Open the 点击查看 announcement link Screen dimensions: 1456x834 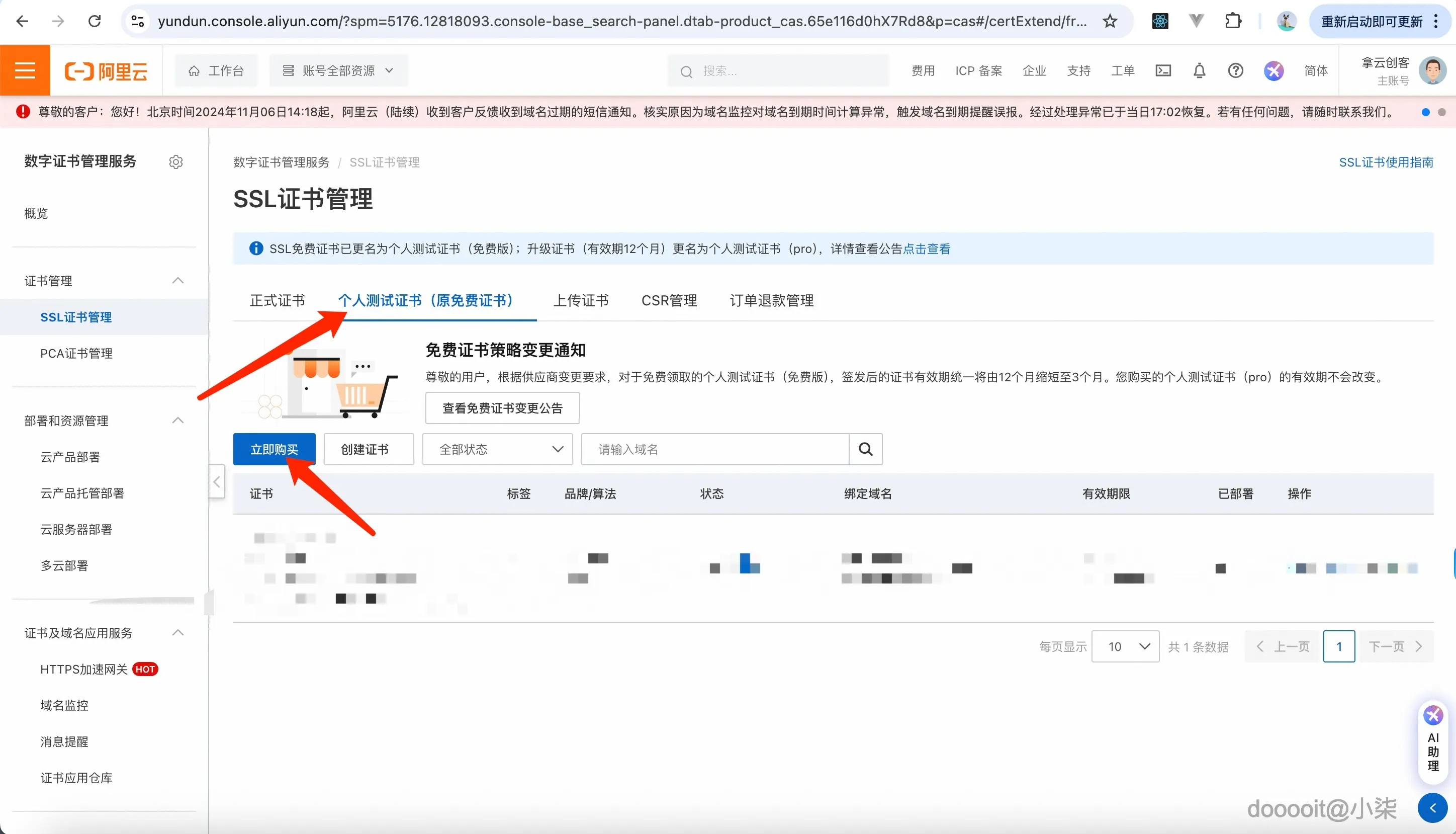[927, 248]
